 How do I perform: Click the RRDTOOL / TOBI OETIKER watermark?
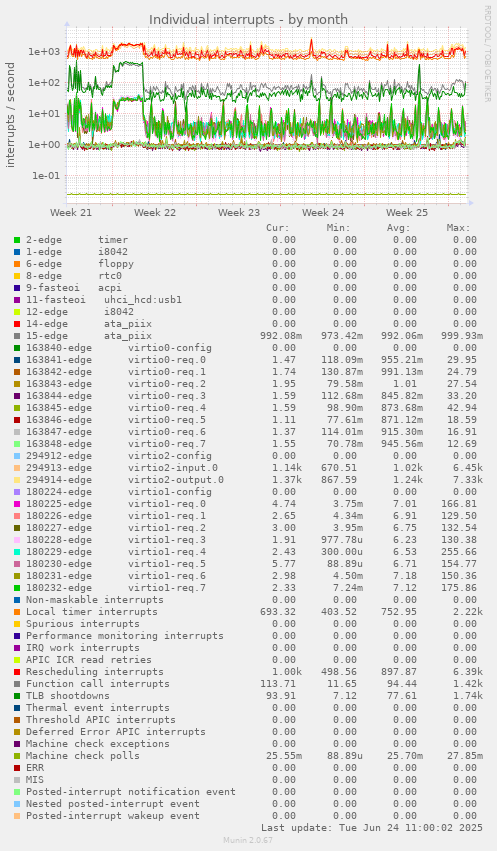tap(487, 53)
